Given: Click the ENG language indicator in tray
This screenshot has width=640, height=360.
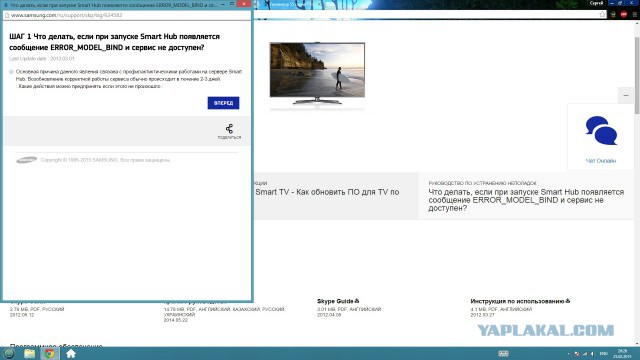Looking at the screenshot, I should click(604, 353).
